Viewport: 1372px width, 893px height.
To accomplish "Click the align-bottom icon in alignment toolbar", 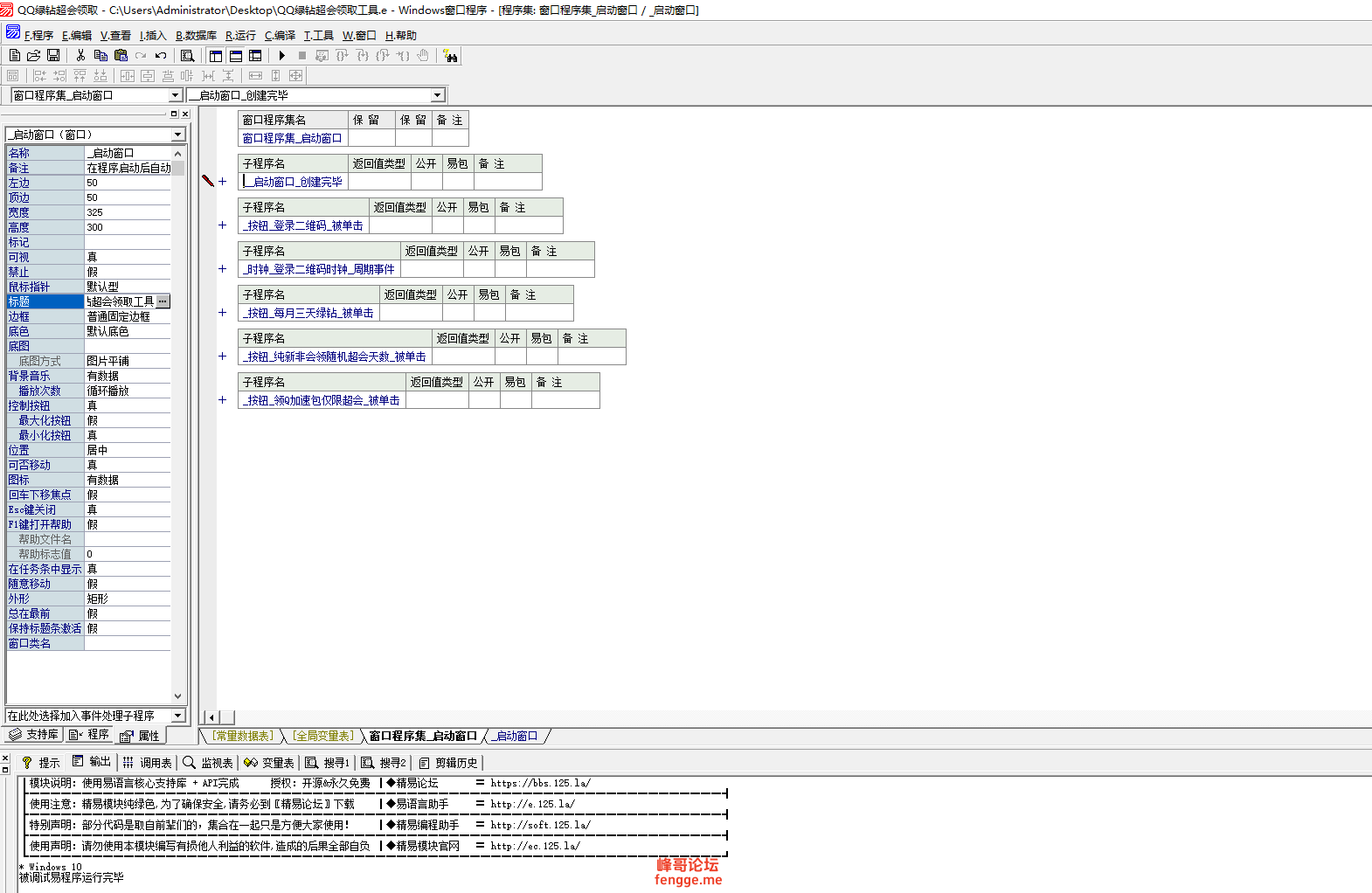I will pos(100,75).
